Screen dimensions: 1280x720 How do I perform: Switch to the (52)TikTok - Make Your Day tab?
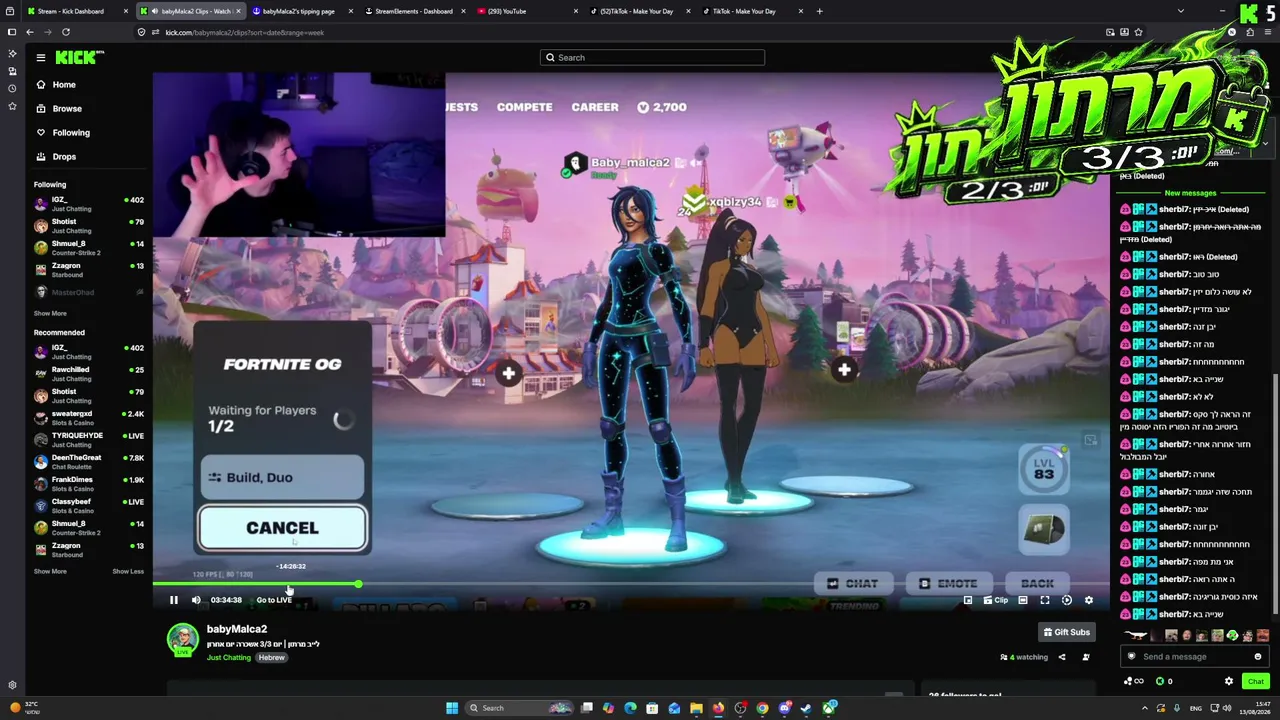[x=640, y=11]
